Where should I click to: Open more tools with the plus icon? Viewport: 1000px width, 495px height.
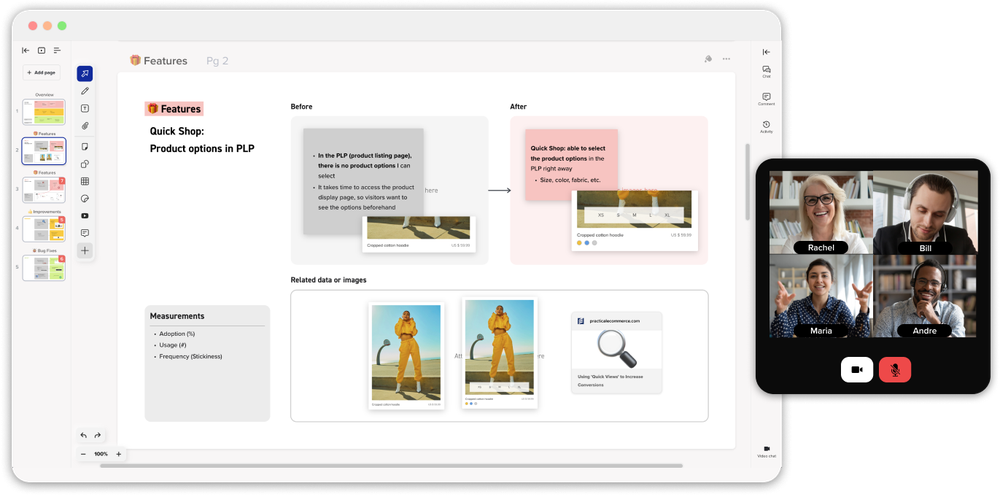click(85, 251)
